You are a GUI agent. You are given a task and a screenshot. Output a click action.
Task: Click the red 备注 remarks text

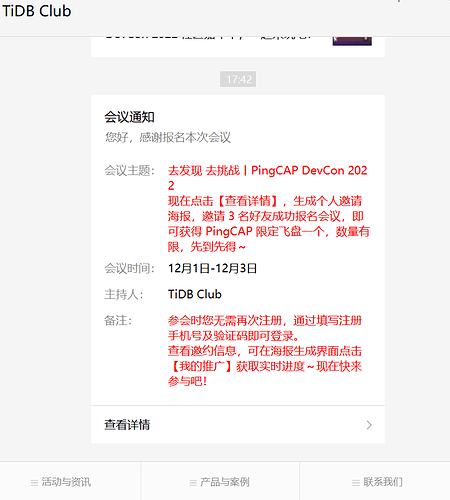click(265, 351)
